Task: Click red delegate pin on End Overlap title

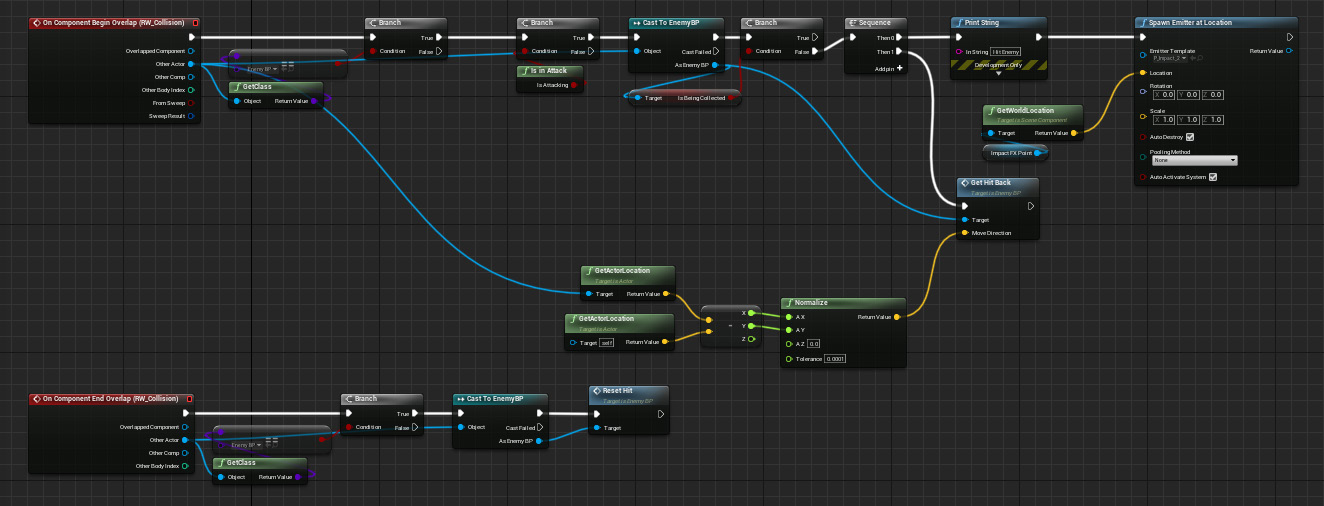Action: [x=189, y=398]
